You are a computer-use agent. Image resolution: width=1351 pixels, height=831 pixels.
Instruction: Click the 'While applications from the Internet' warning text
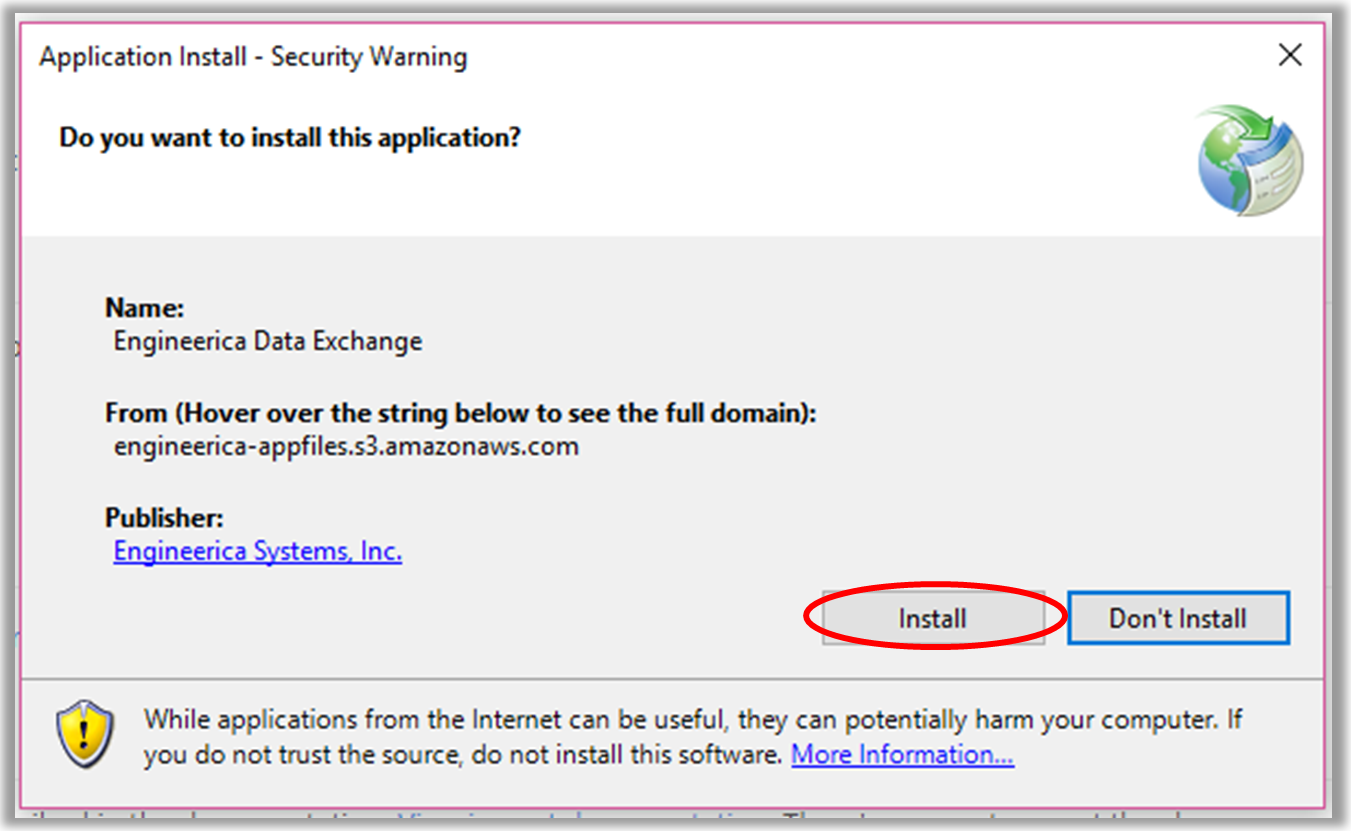click(693, 736)
